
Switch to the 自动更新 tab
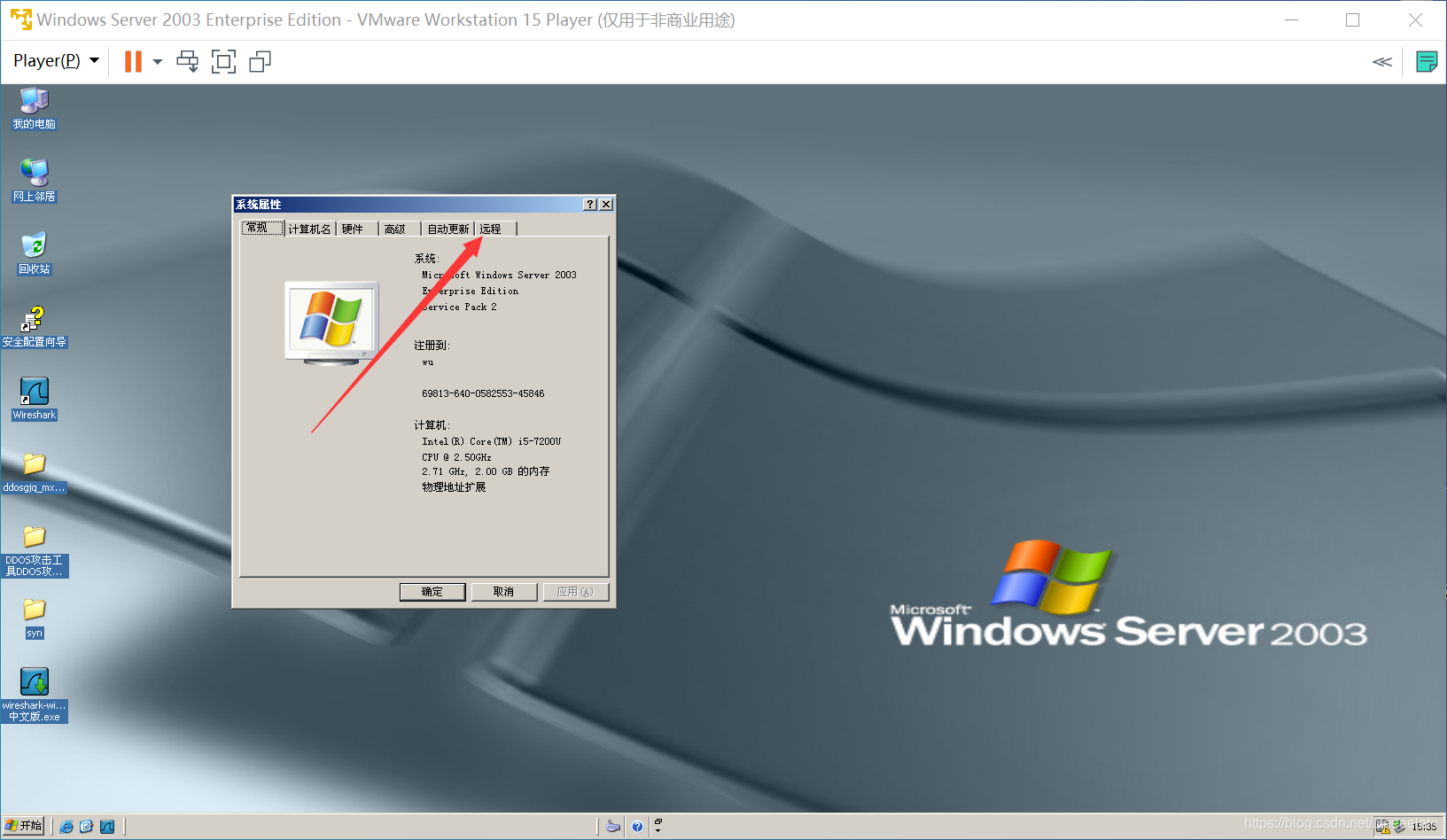[x=448, y=229]
